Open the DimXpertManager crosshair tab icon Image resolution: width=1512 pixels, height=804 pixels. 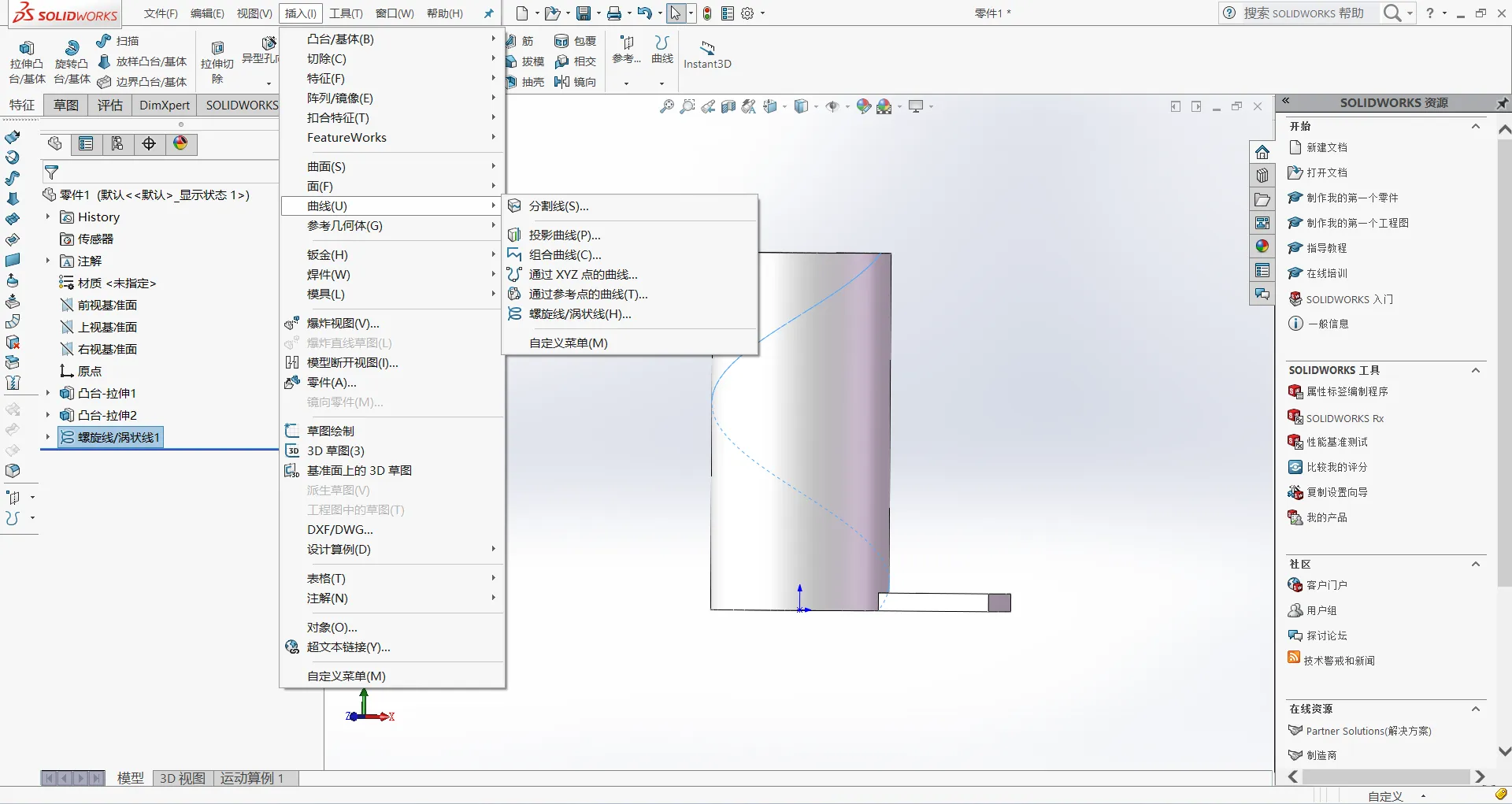point(149,143)
